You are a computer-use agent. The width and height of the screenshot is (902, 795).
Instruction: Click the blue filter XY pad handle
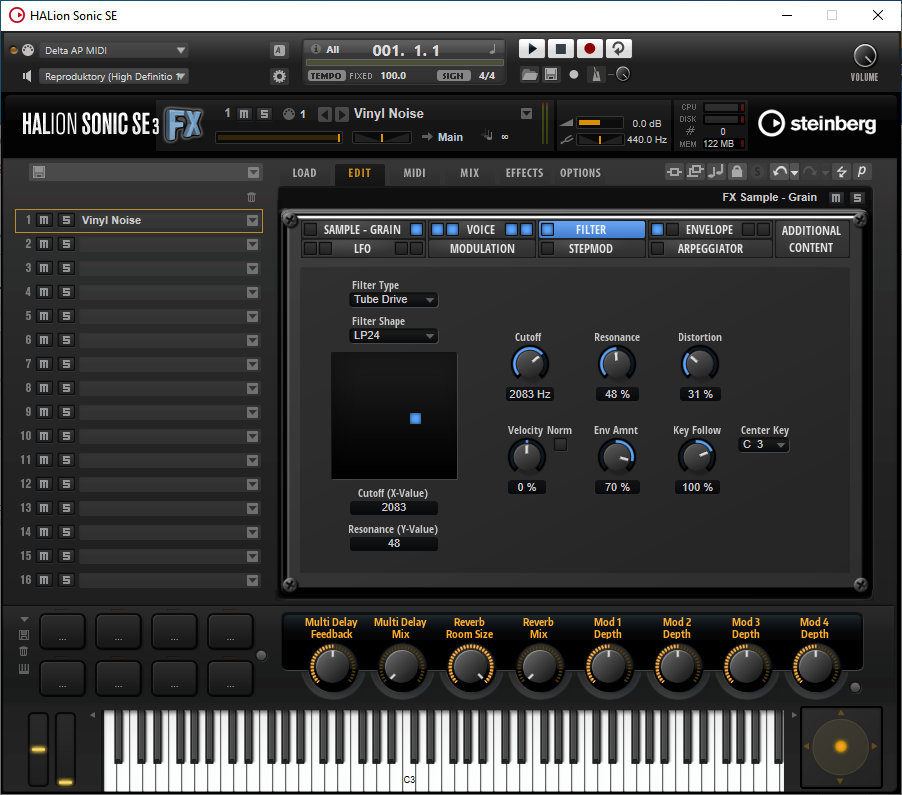tap(415, 418)
